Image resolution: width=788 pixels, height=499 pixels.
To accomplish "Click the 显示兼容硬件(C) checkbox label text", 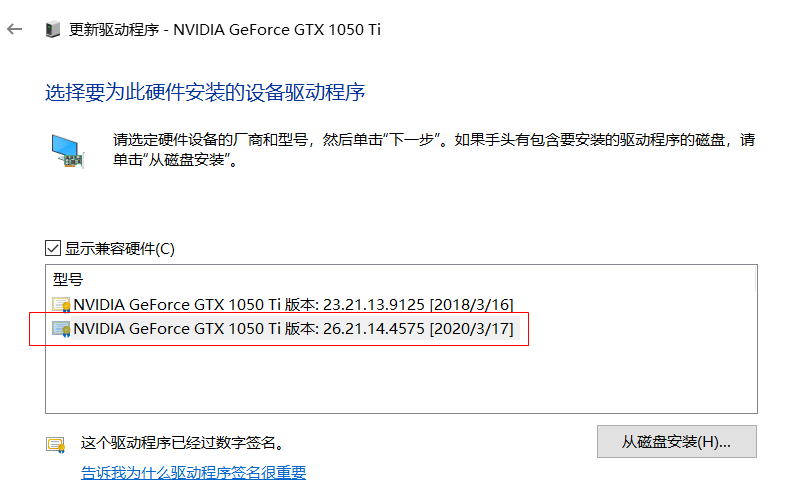I will pyautogui.click(x=120, y=248).
